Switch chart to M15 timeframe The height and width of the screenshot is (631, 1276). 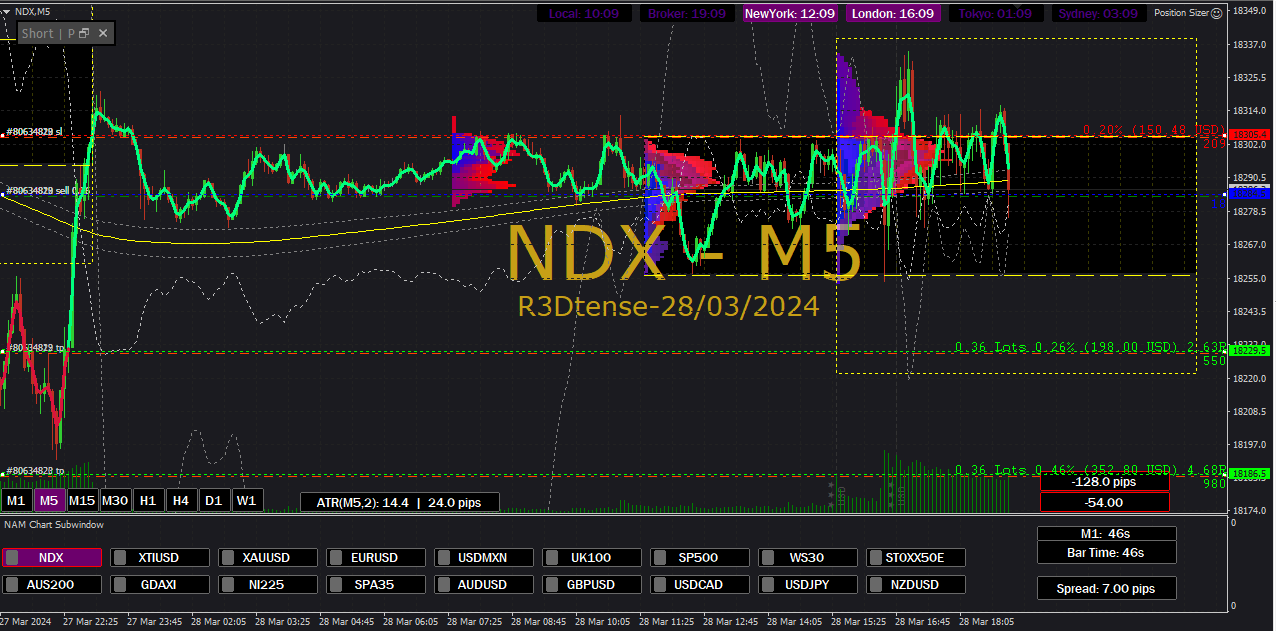(x=81, y=500)
